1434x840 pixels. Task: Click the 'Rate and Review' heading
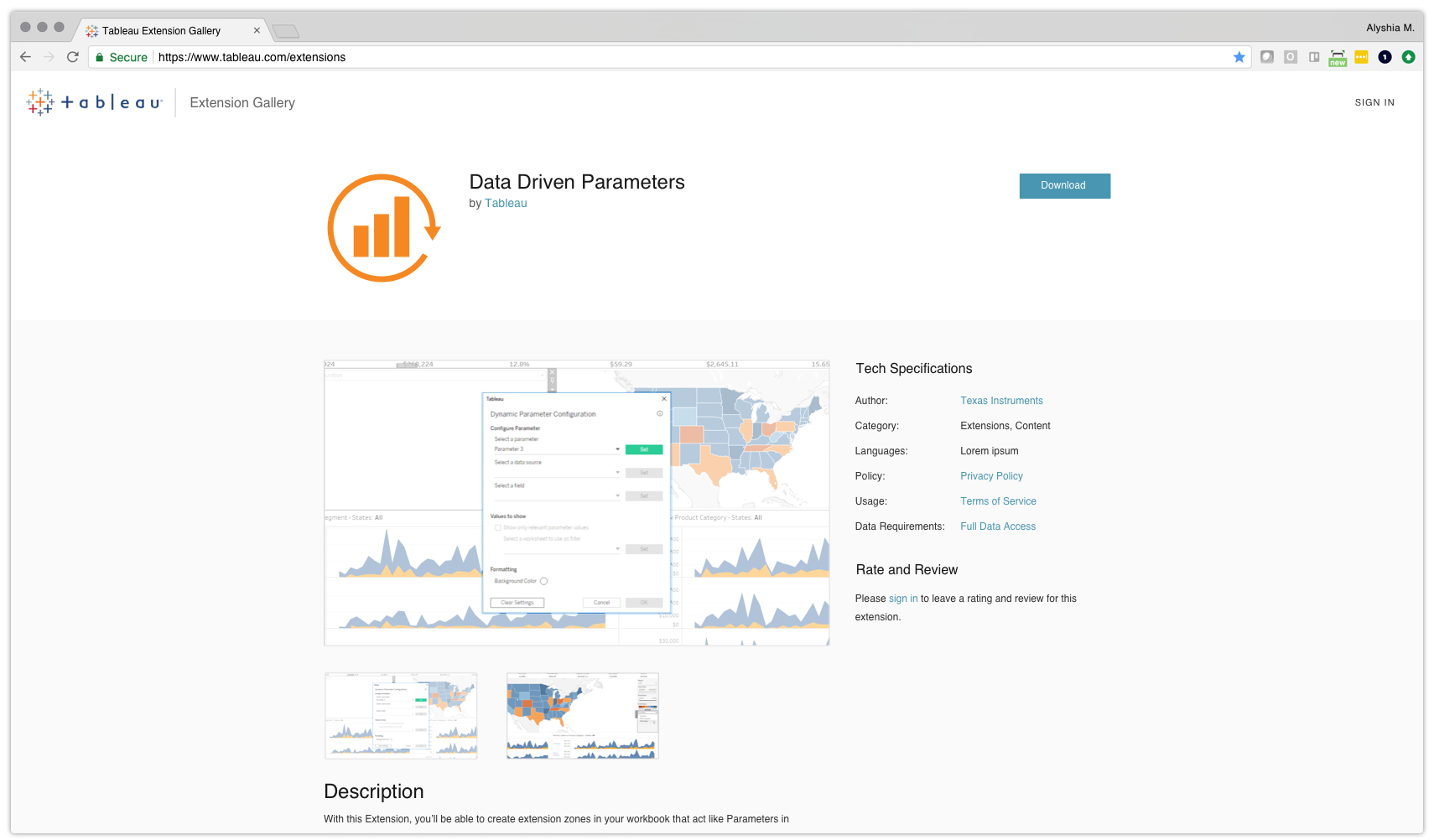click(x=907, y=570)
